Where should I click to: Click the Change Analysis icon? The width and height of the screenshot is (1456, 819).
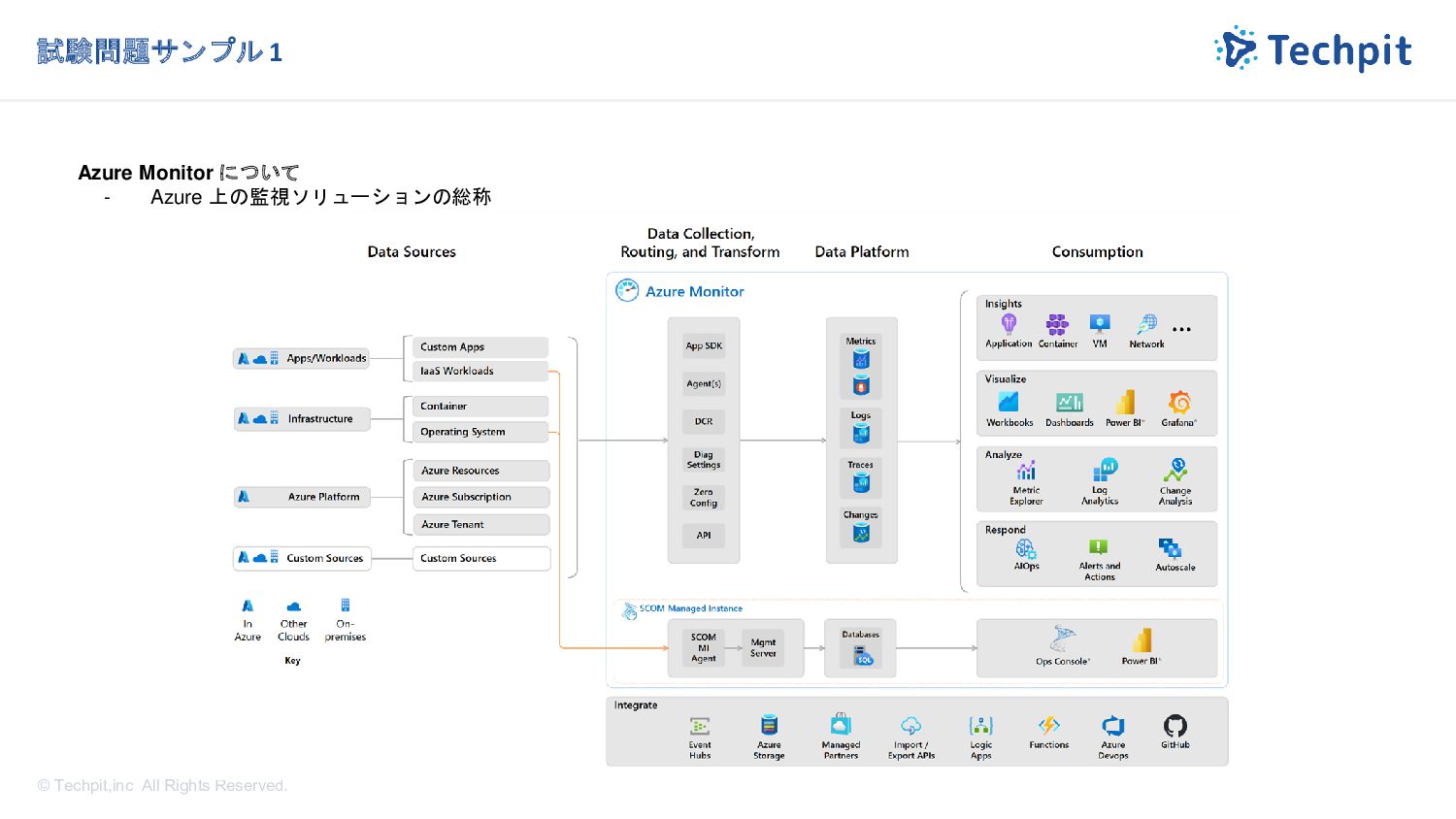1175,471
